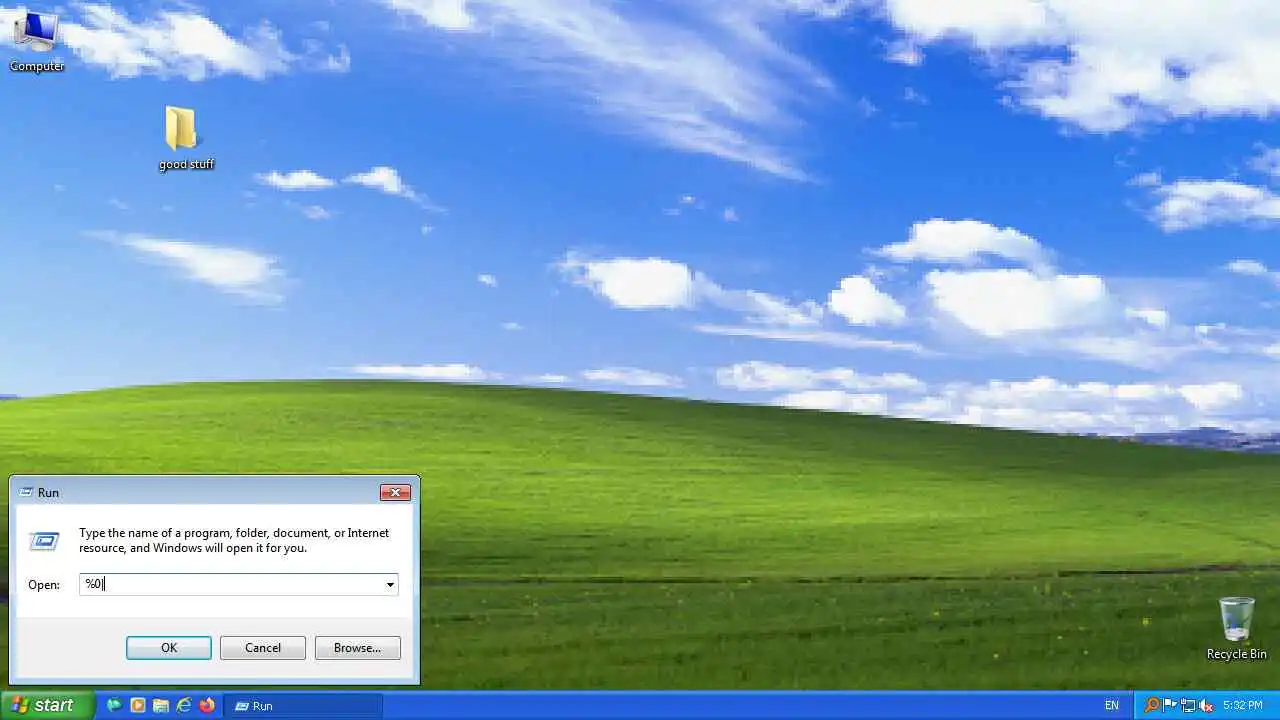The height and width of the screenshot is (720, 1280).
Task: Open Action Center flag tray icon
Action: click(x=1170, y=705)
